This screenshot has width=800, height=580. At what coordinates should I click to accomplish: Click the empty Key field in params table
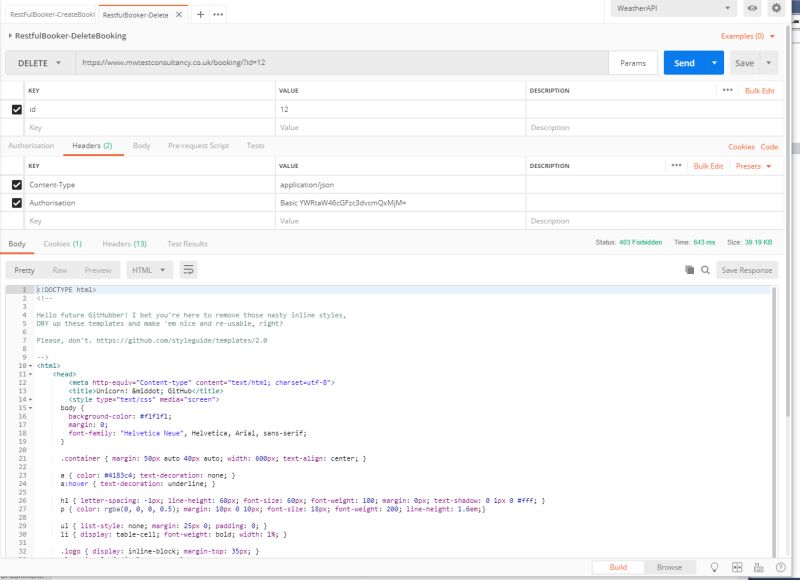(x=150, y=128)
